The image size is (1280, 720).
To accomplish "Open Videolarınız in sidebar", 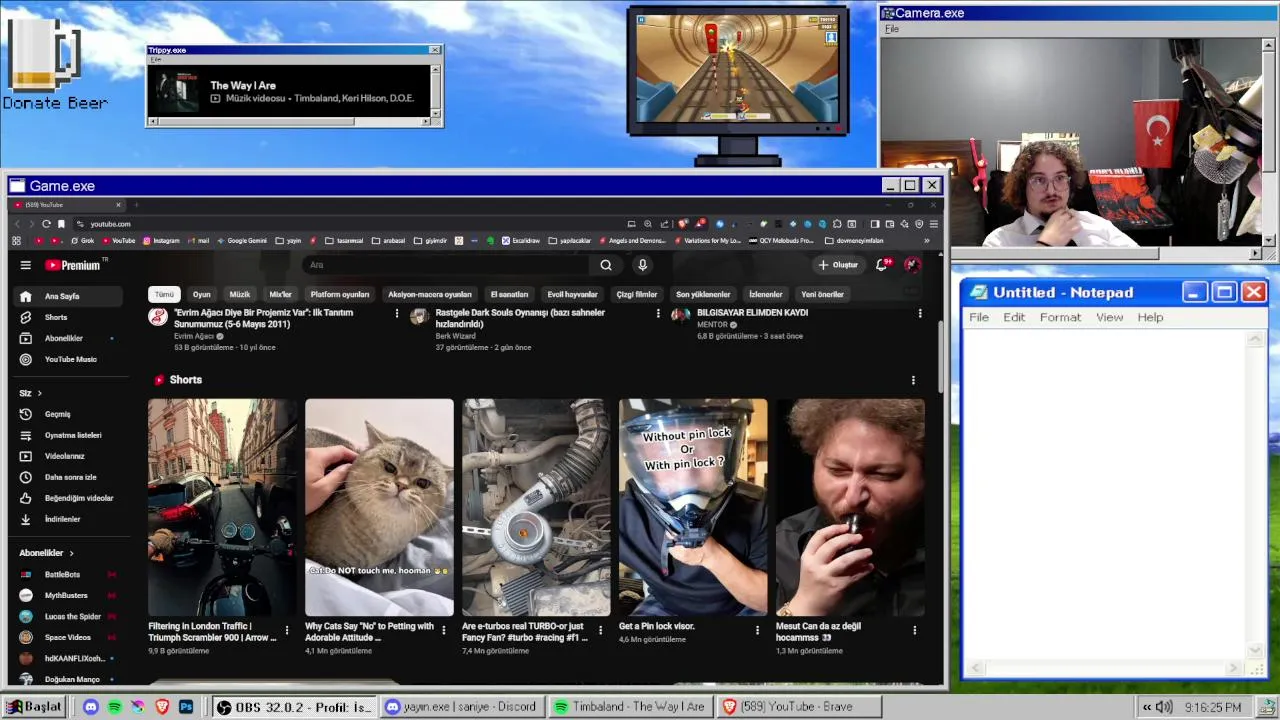I will pyautogui.click(x=66, y=456).
